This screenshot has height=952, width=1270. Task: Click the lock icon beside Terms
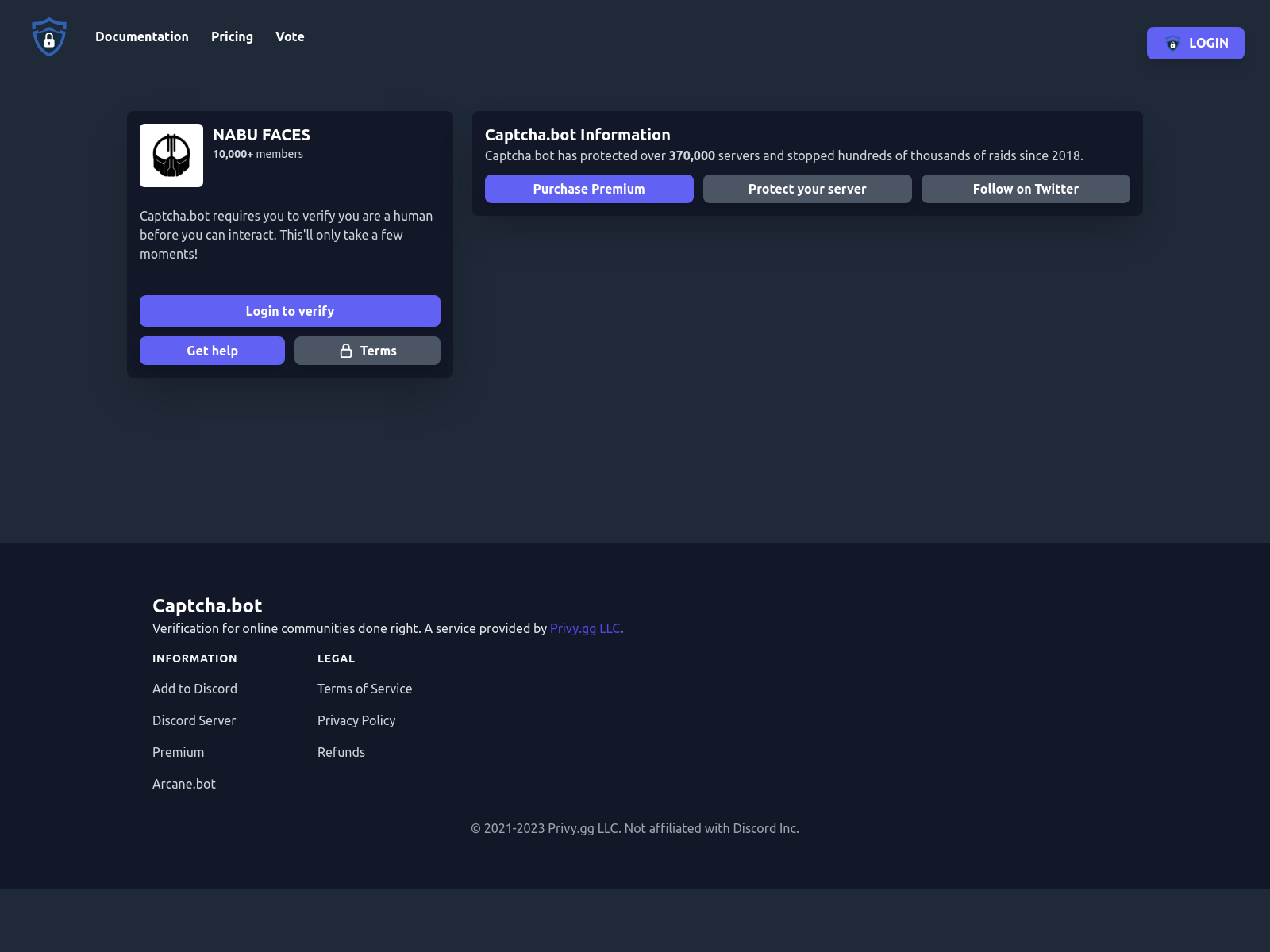[346, 351]
